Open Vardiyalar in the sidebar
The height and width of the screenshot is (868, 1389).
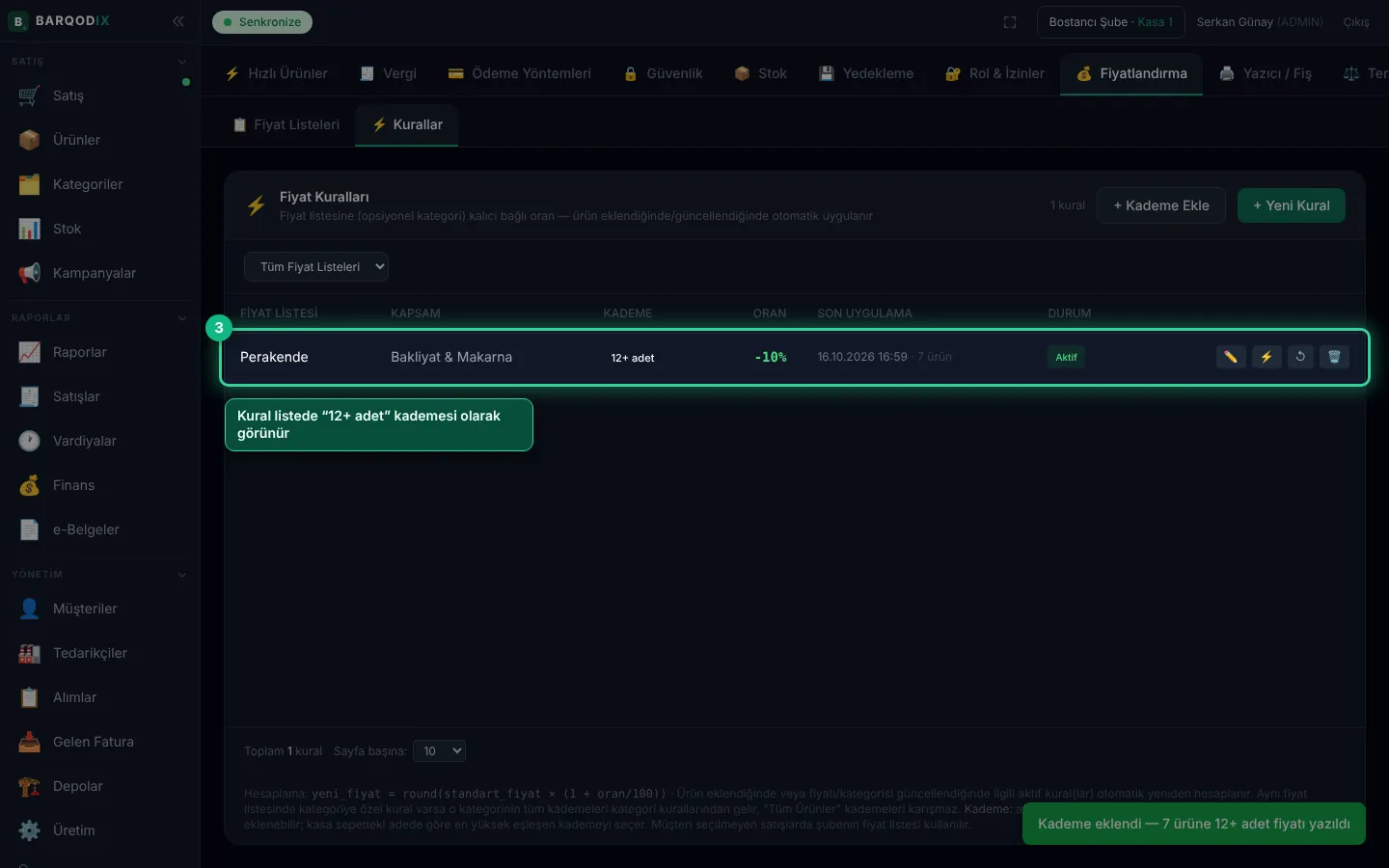(100, 441)
